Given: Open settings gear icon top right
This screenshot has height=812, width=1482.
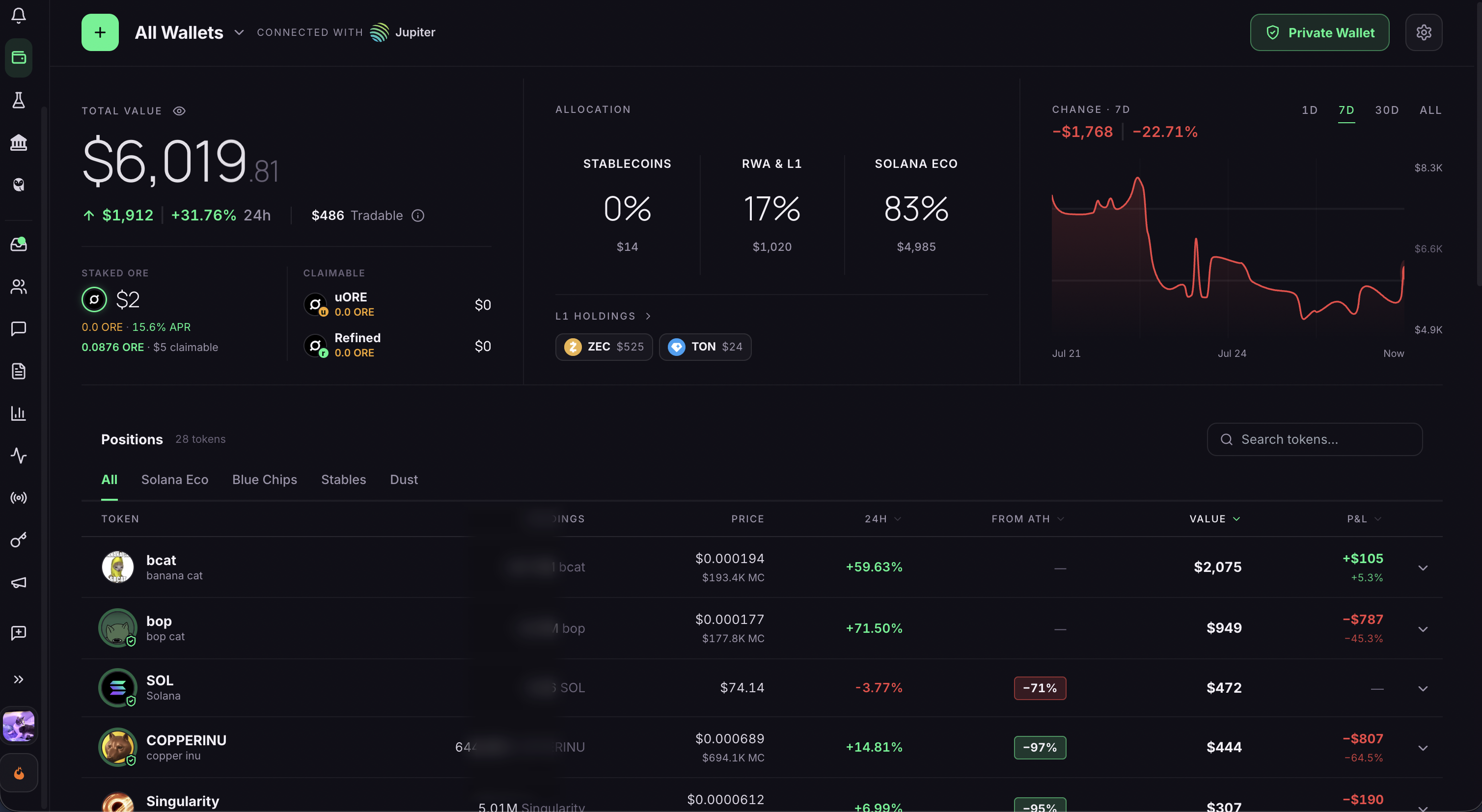Looking at the screenshot, I should tap(1424, 32).
